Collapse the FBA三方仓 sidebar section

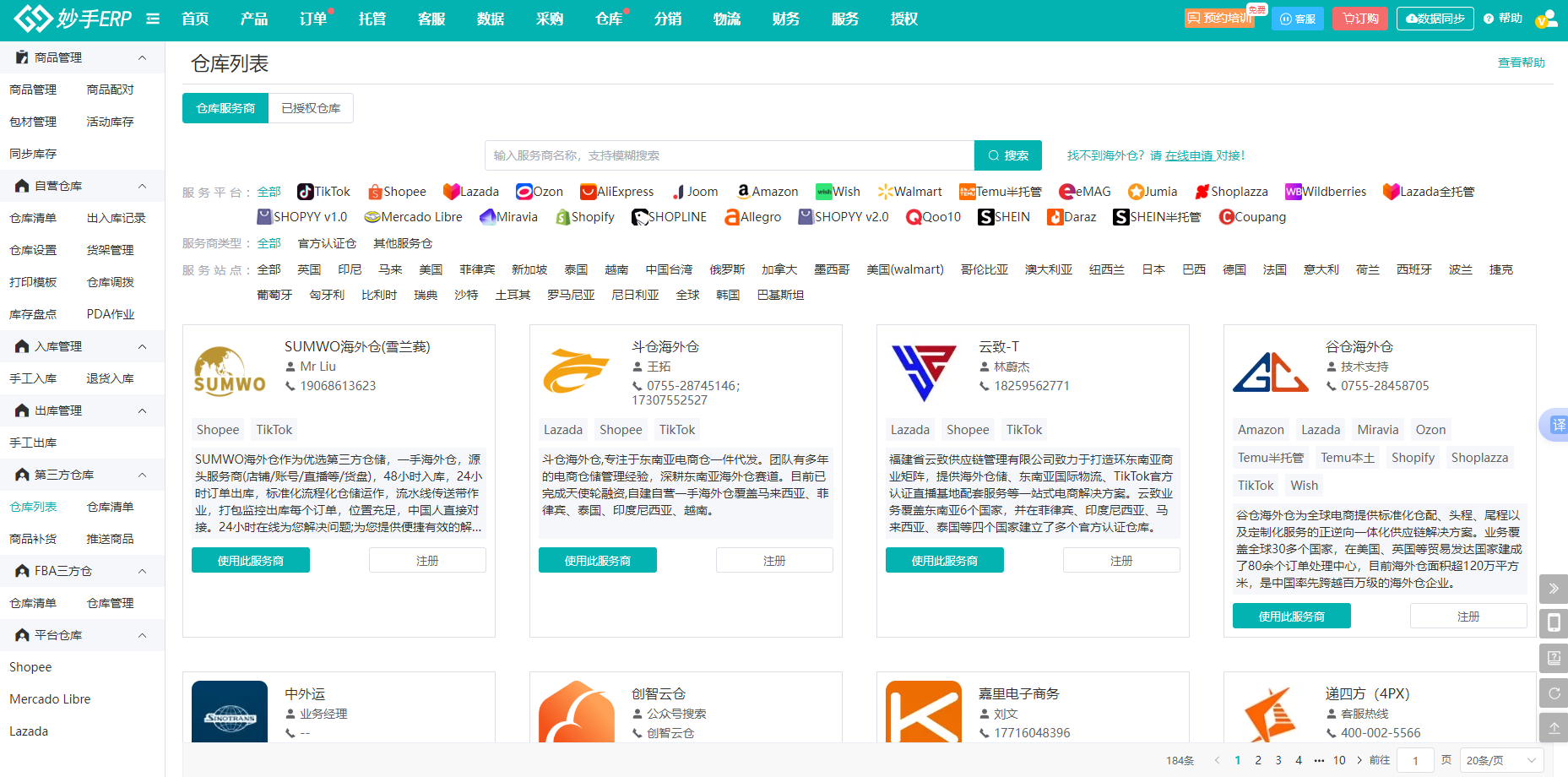[x=142, y=571]
